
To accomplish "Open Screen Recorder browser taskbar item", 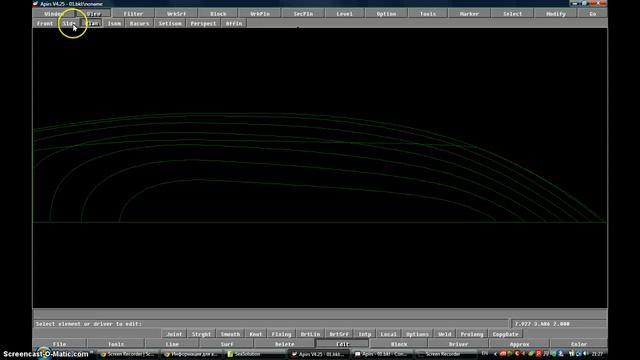I will 128,354.
